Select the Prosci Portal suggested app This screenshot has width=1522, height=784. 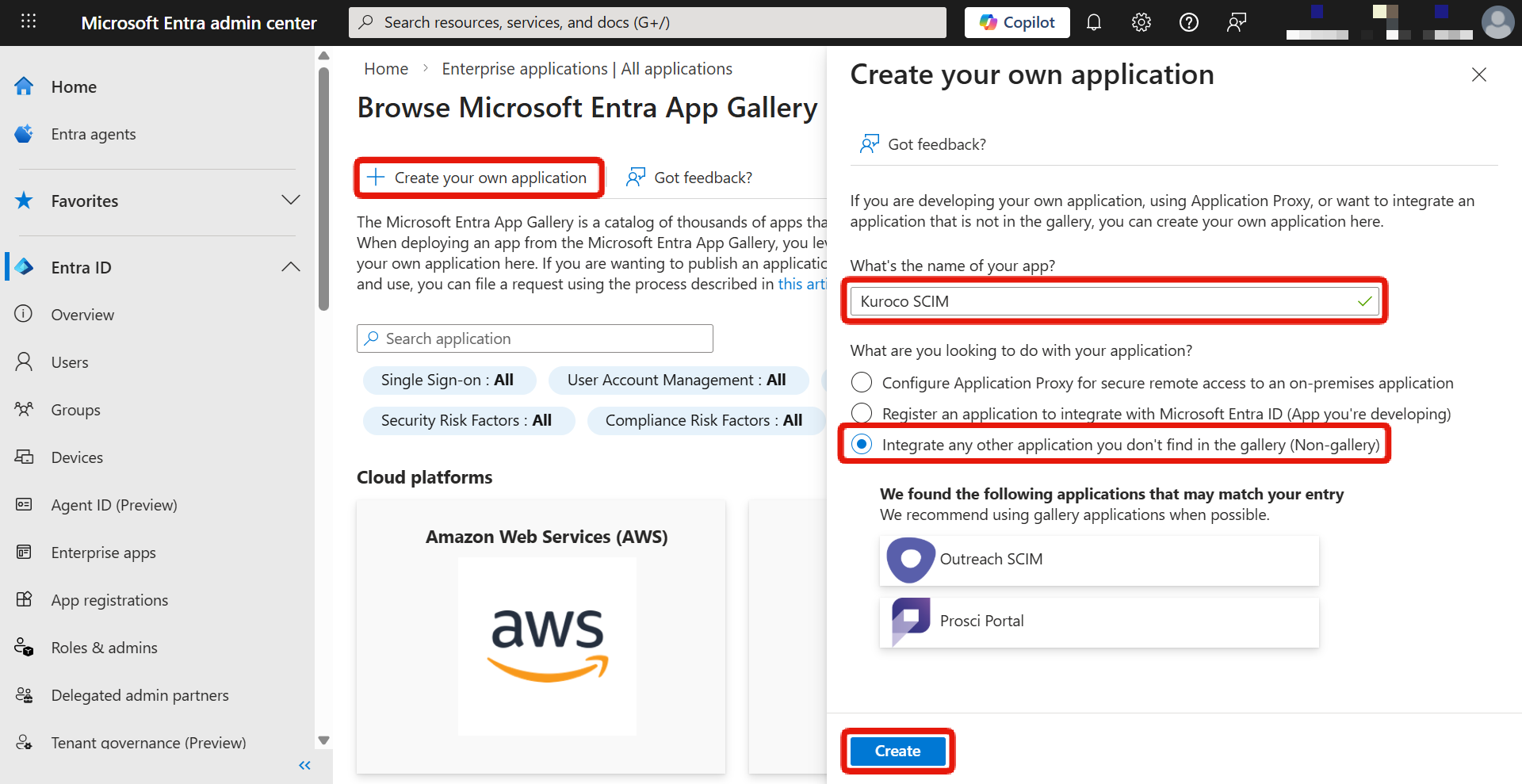(x=1099, y=621)
